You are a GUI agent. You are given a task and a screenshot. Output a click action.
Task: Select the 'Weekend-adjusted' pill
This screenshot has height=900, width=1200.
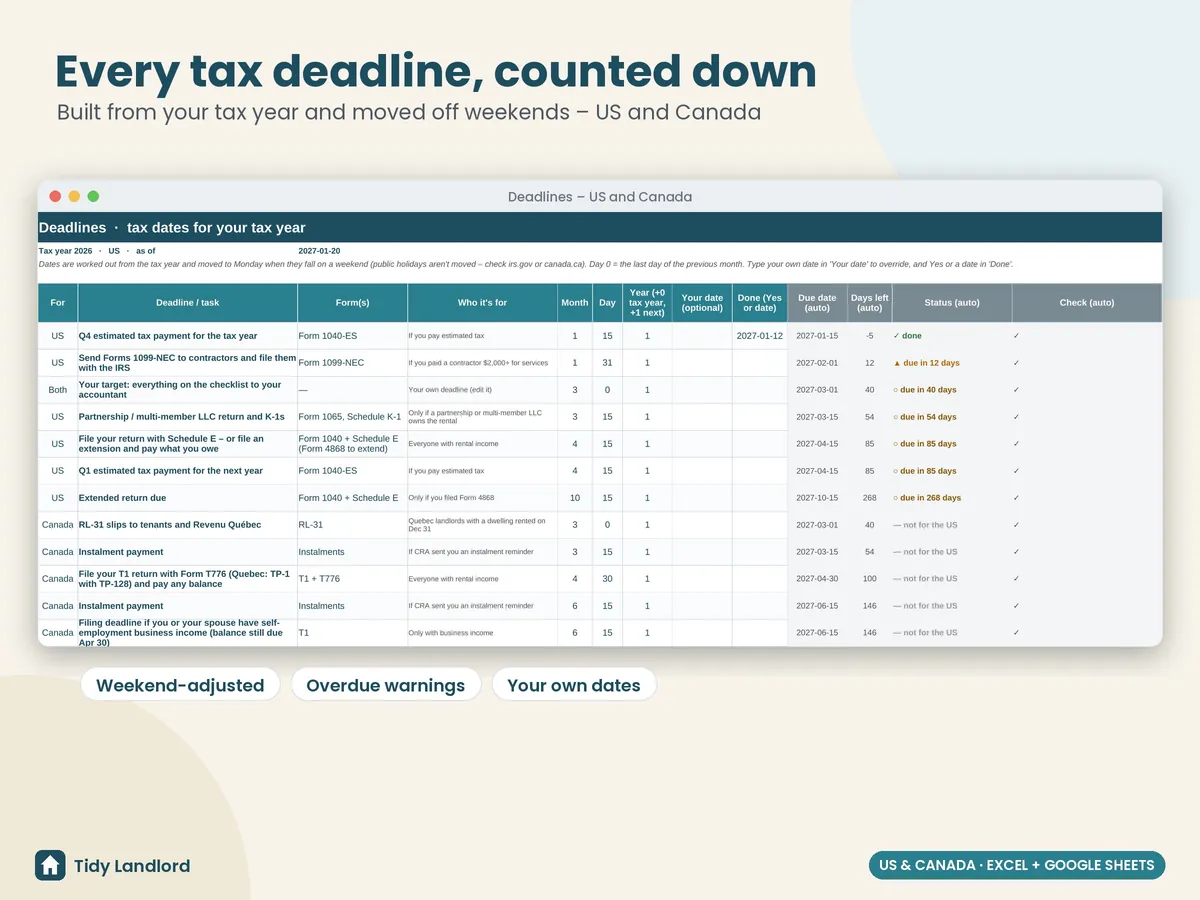tap(180, 686)
